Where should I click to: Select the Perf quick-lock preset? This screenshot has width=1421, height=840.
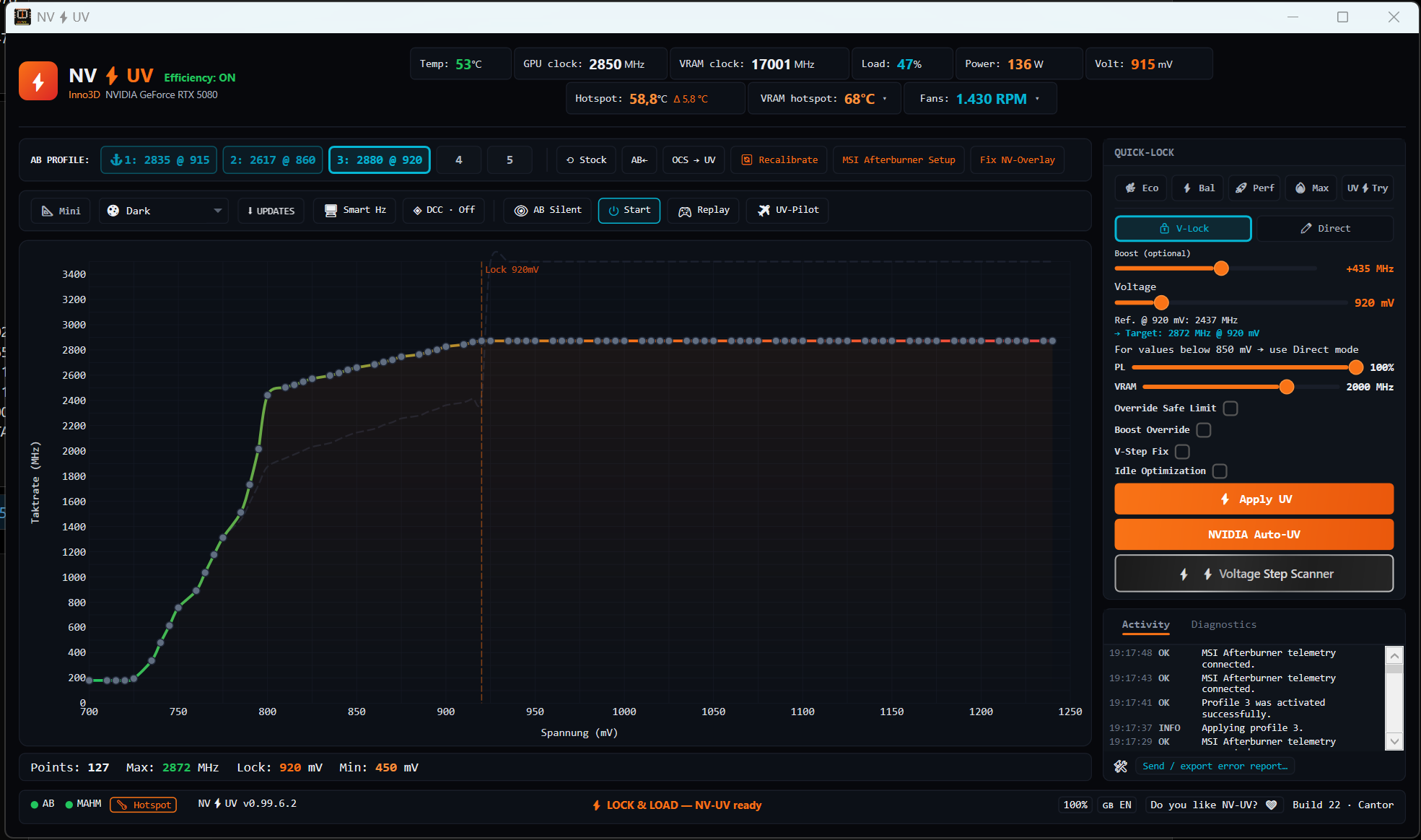(x=1254, y=188)
